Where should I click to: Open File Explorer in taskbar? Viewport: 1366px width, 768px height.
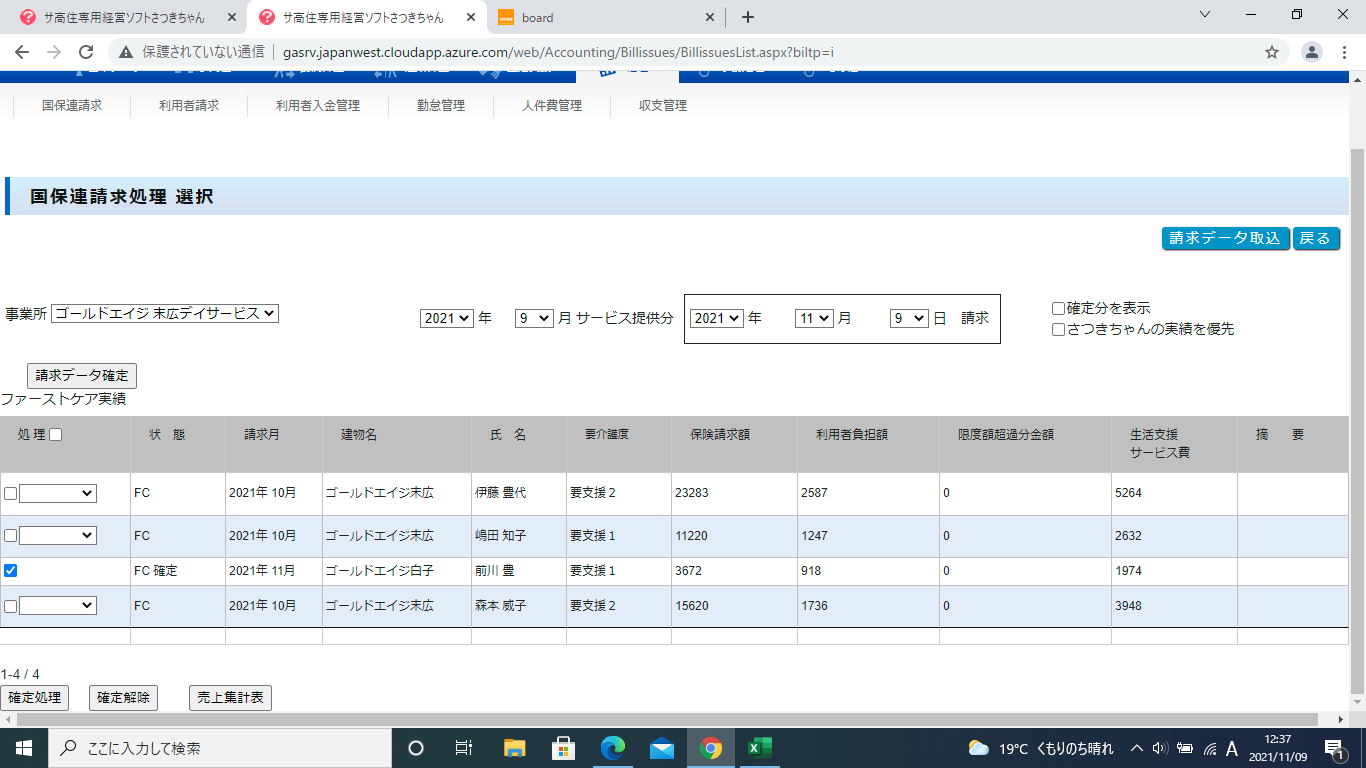(x=514, y=748)
